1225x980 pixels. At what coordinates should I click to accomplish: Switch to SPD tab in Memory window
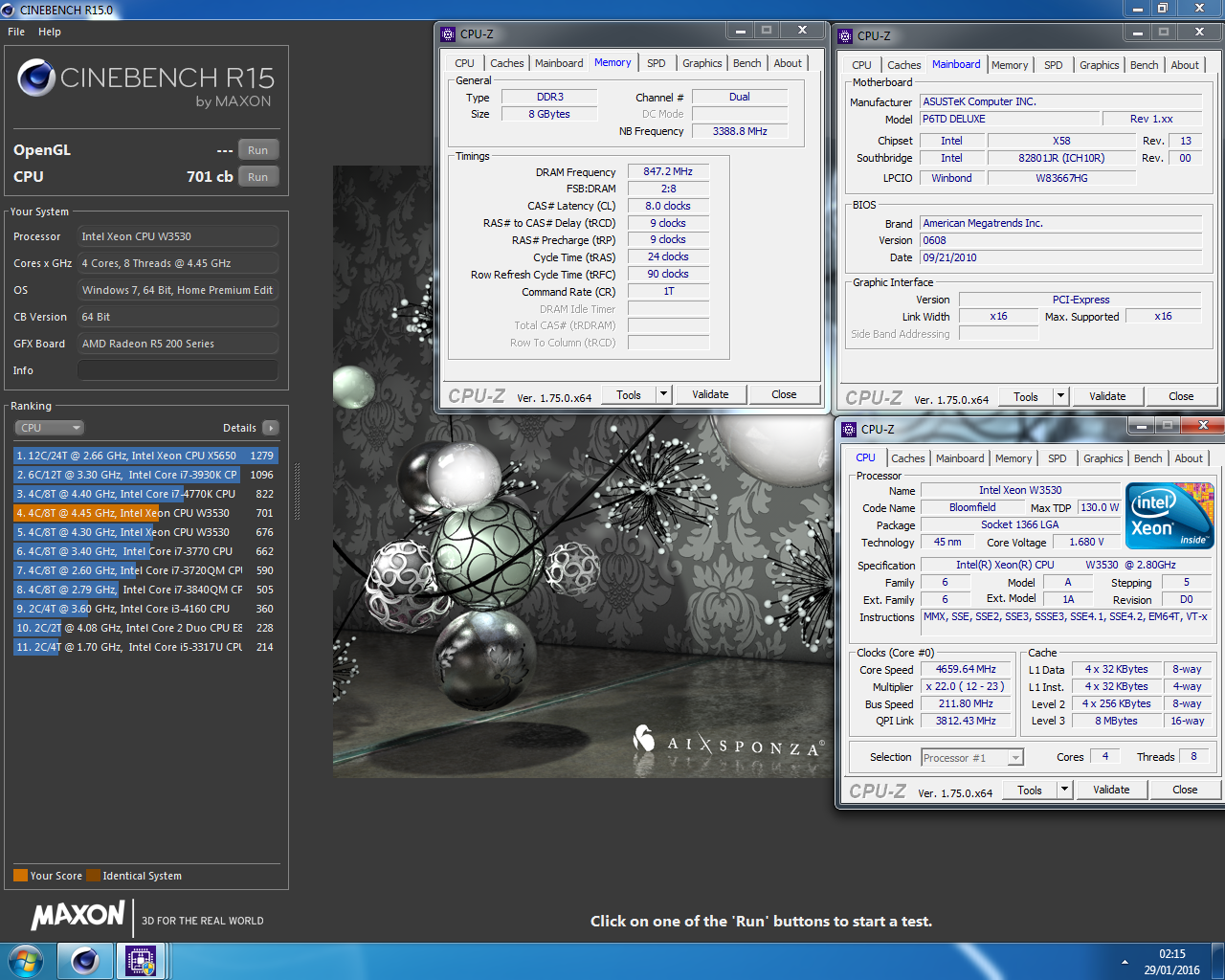pos(656,63)
